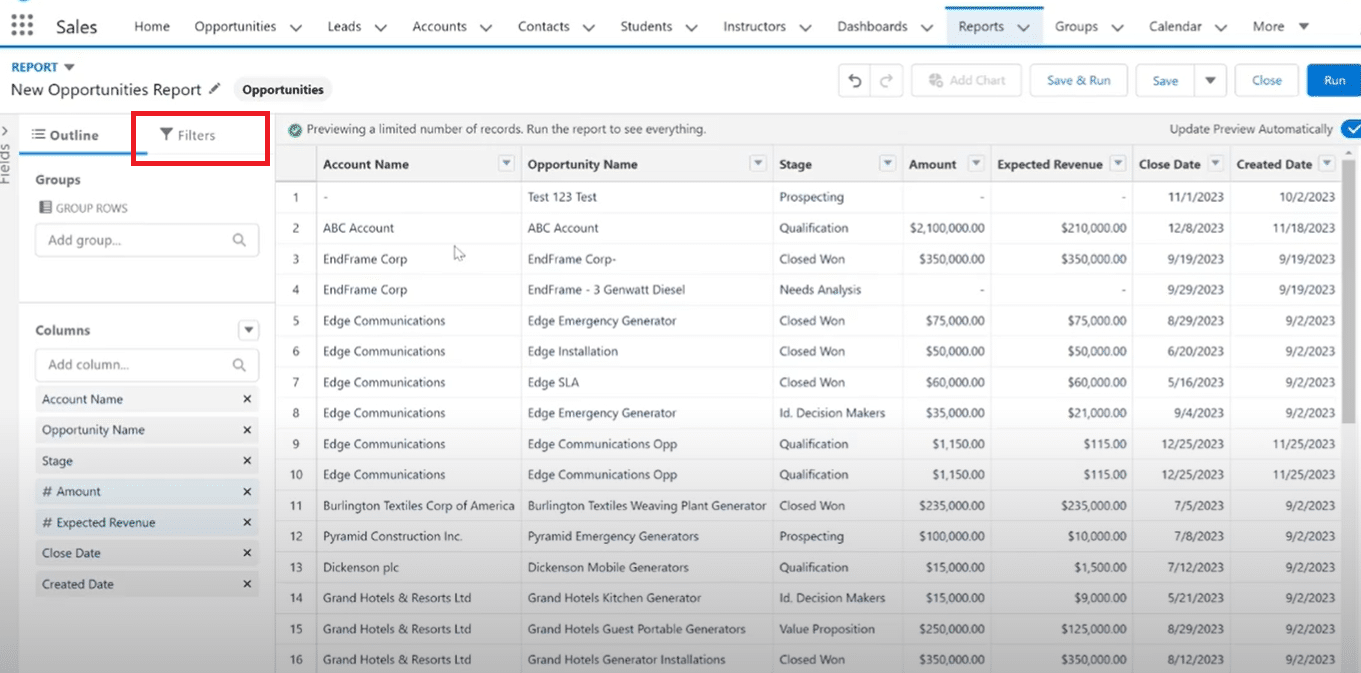This screenshot has width=1361, height=673.
Task: Click the search icon in Add group field
Action: click(239, 240)
